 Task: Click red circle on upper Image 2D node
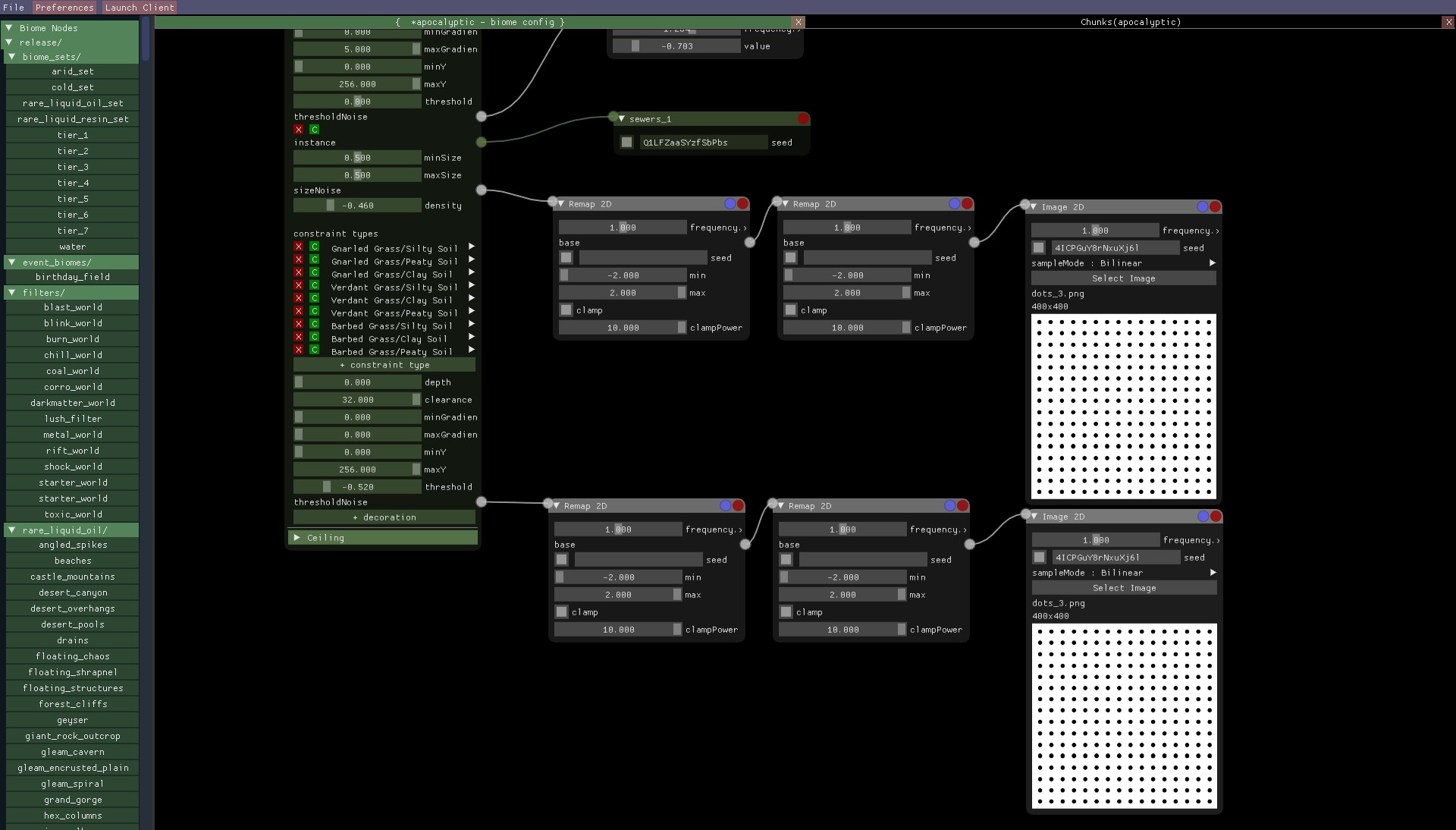(x=1215, y=207)
